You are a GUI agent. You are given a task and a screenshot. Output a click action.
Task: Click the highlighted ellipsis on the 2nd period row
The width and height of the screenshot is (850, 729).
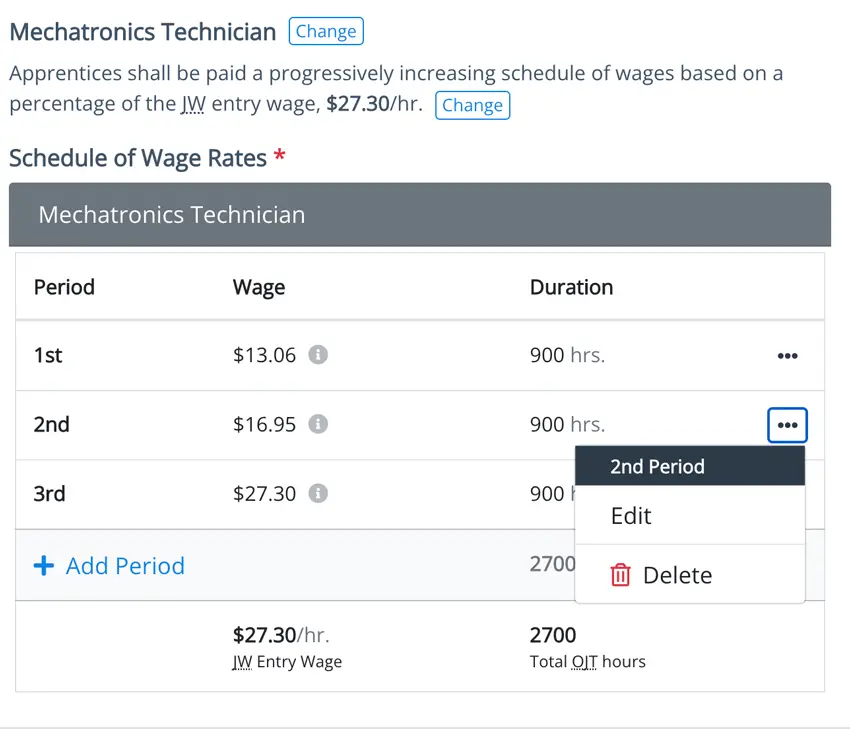pos(787,424)
